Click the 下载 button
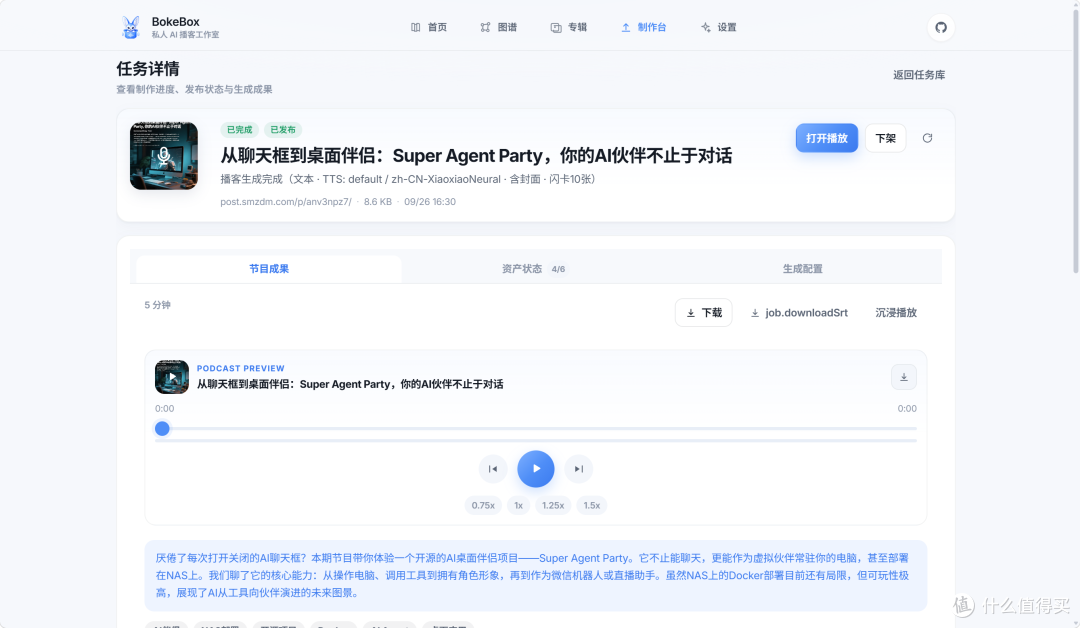This screenshot has height=628, width=1080. pyautogui.click(x=703, y=313)
